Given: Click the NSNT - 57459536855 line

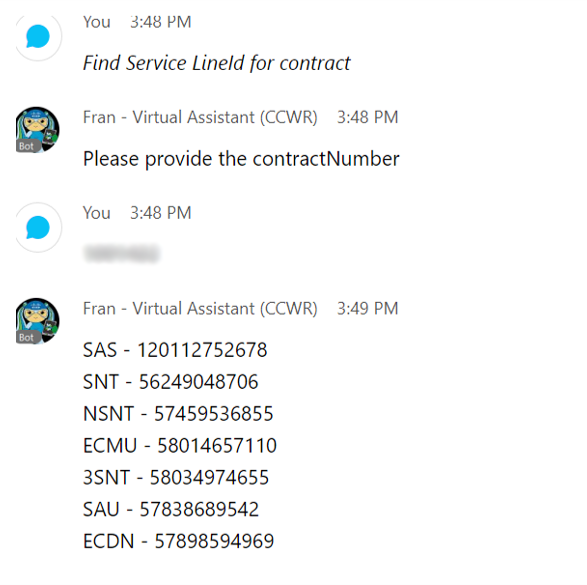Looking at the screenshot, I should [178, 414].
